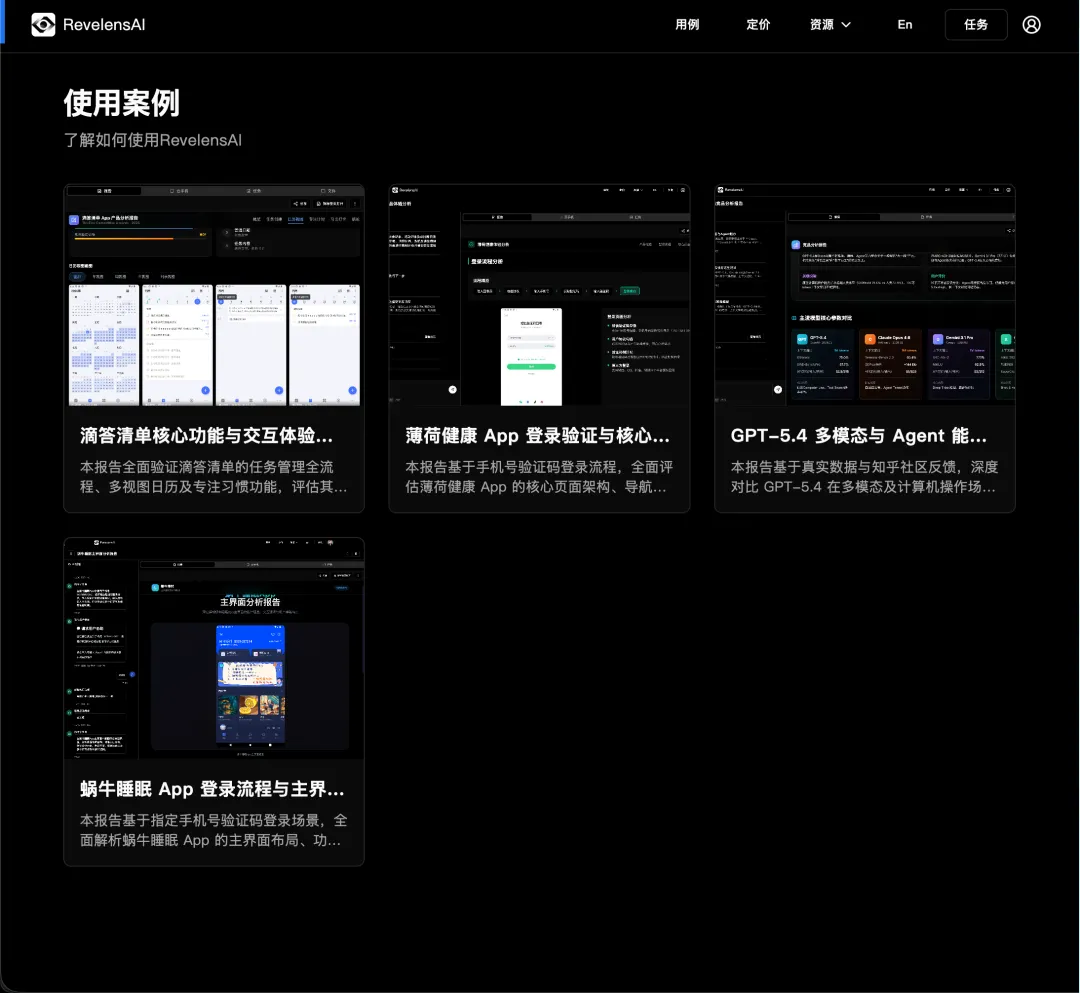Open the GPT-5.4 case thumbnail
The height and width of the screenshot is (993, 1080).
pos(864,295)
